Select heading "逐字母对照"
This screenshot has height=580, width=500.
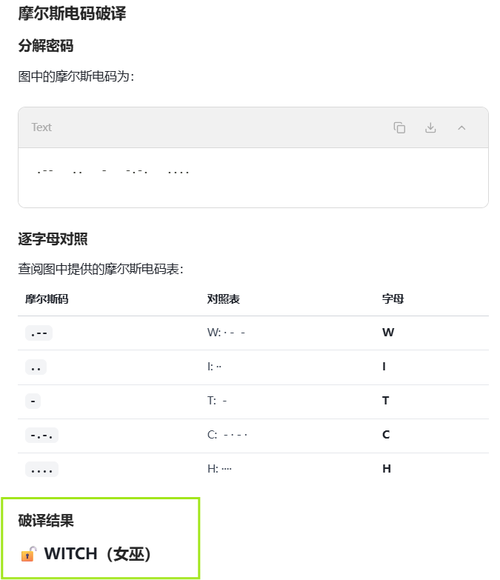point(53,239)
